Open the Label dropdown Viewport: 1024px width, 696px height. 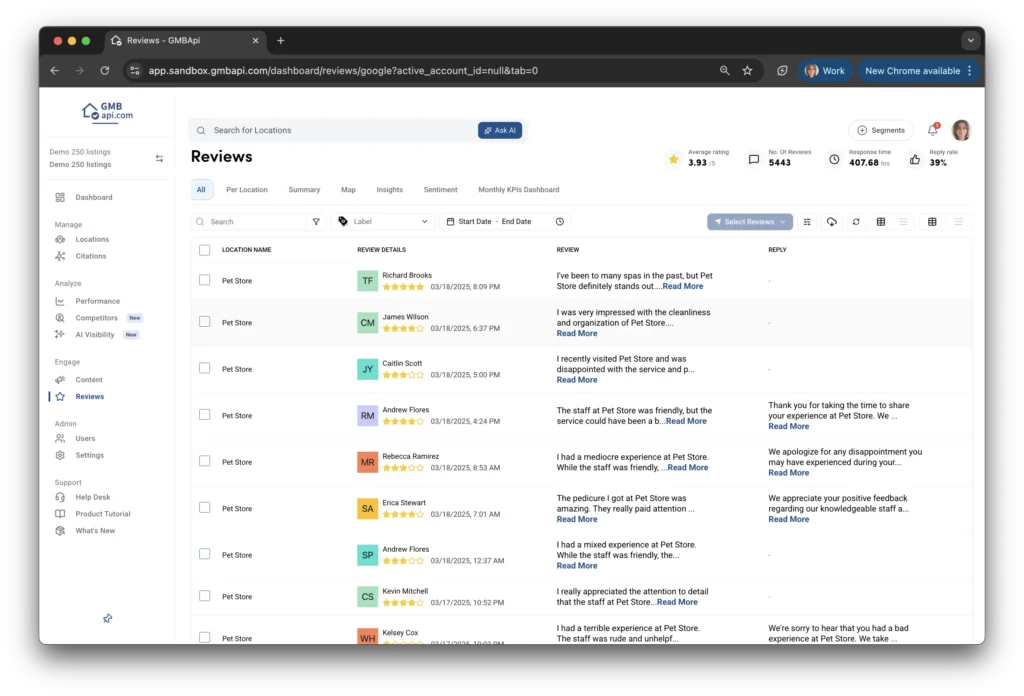click(x=383, y=222)
